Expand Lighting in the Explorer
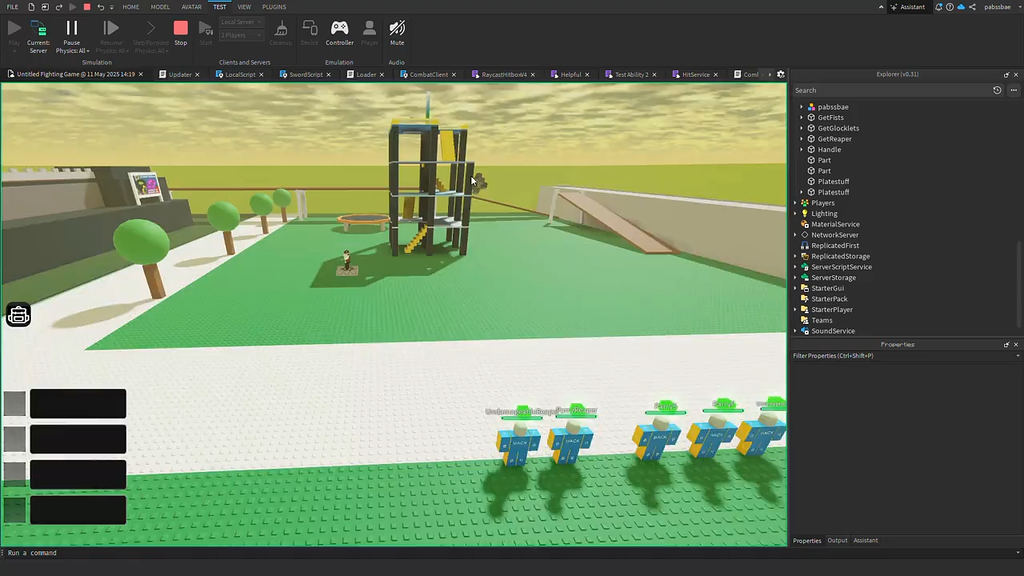The height and width of the screenshot is (576, 1024). (x=795, y=213)
